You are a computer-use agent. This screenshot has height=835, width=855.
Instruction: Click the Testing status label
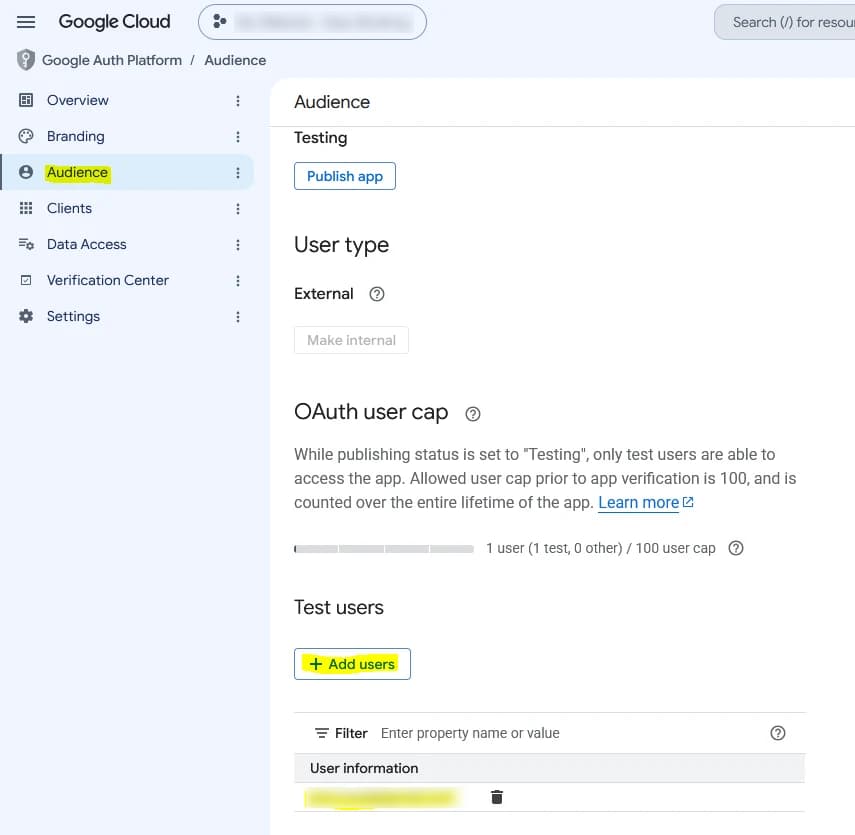coord(321,137)
